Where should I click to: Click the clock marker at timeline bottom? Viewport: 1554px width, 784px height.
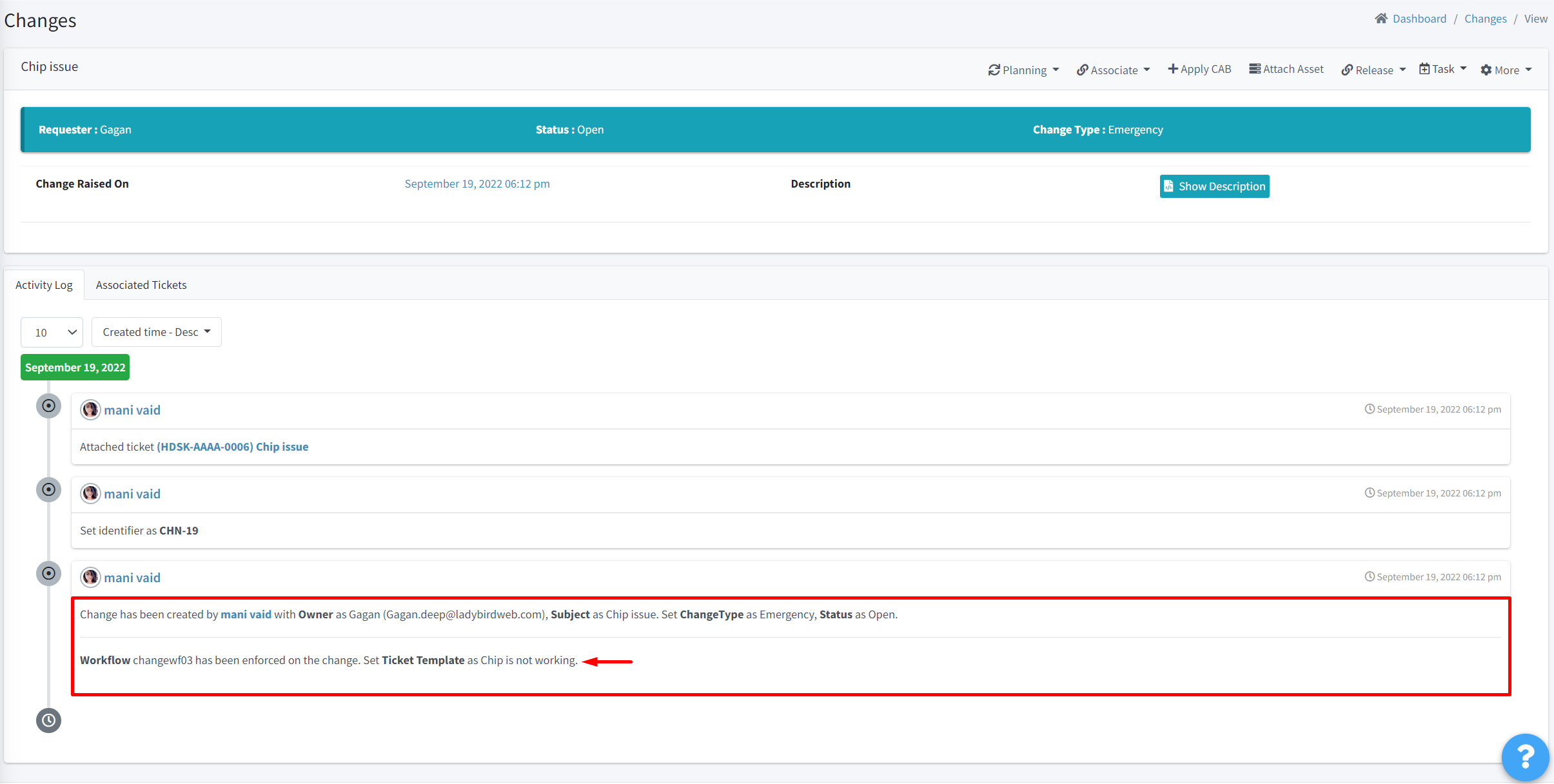48,720
